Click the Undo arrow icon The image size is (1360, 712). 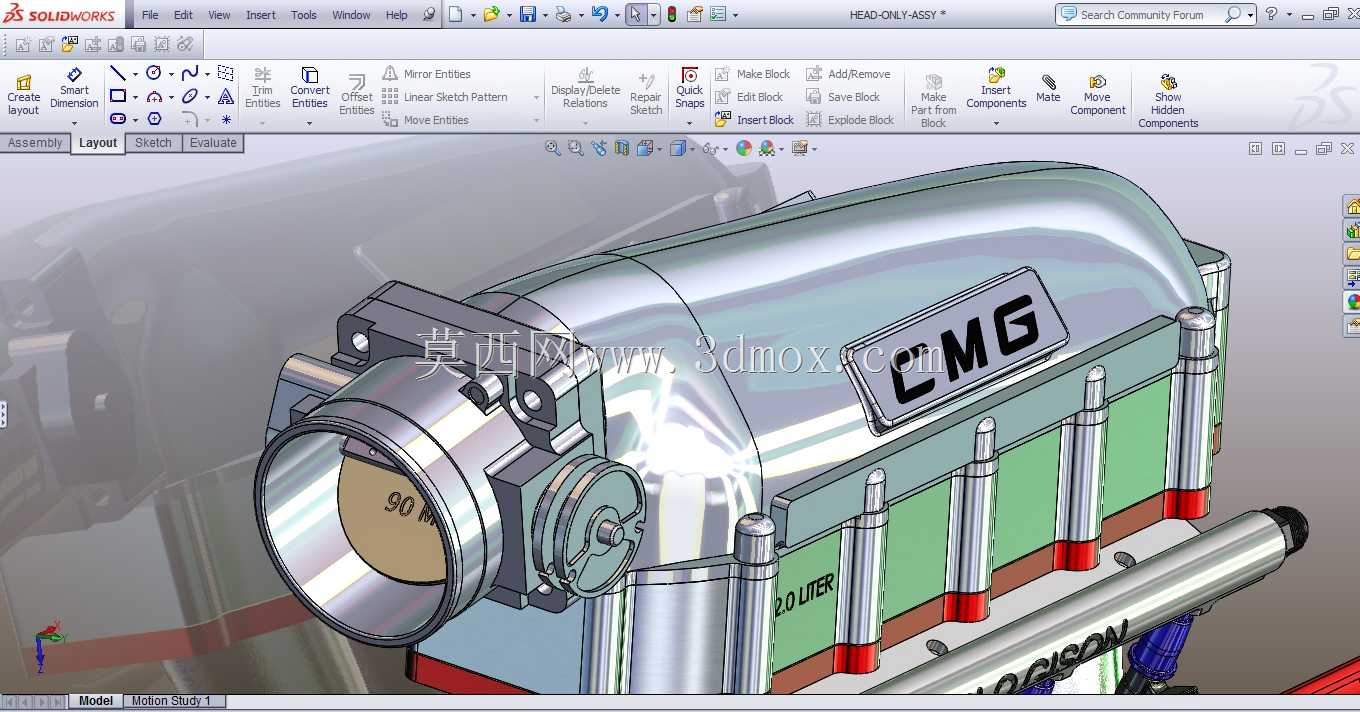click(599, 14)
